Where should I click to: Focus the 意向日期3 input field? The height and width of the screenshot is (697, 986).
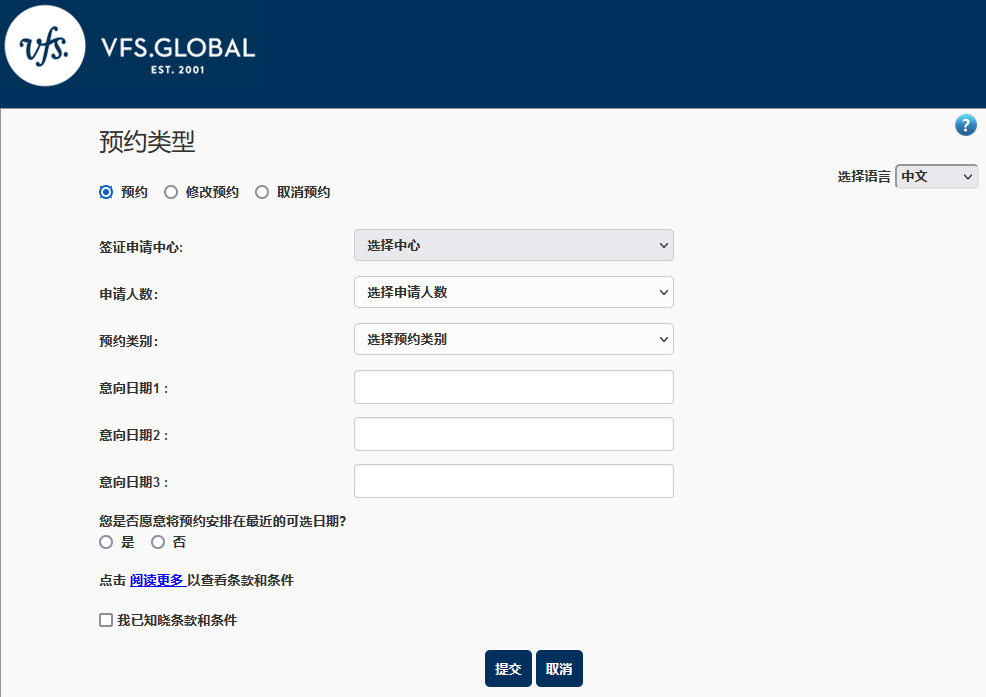(514, 481)
